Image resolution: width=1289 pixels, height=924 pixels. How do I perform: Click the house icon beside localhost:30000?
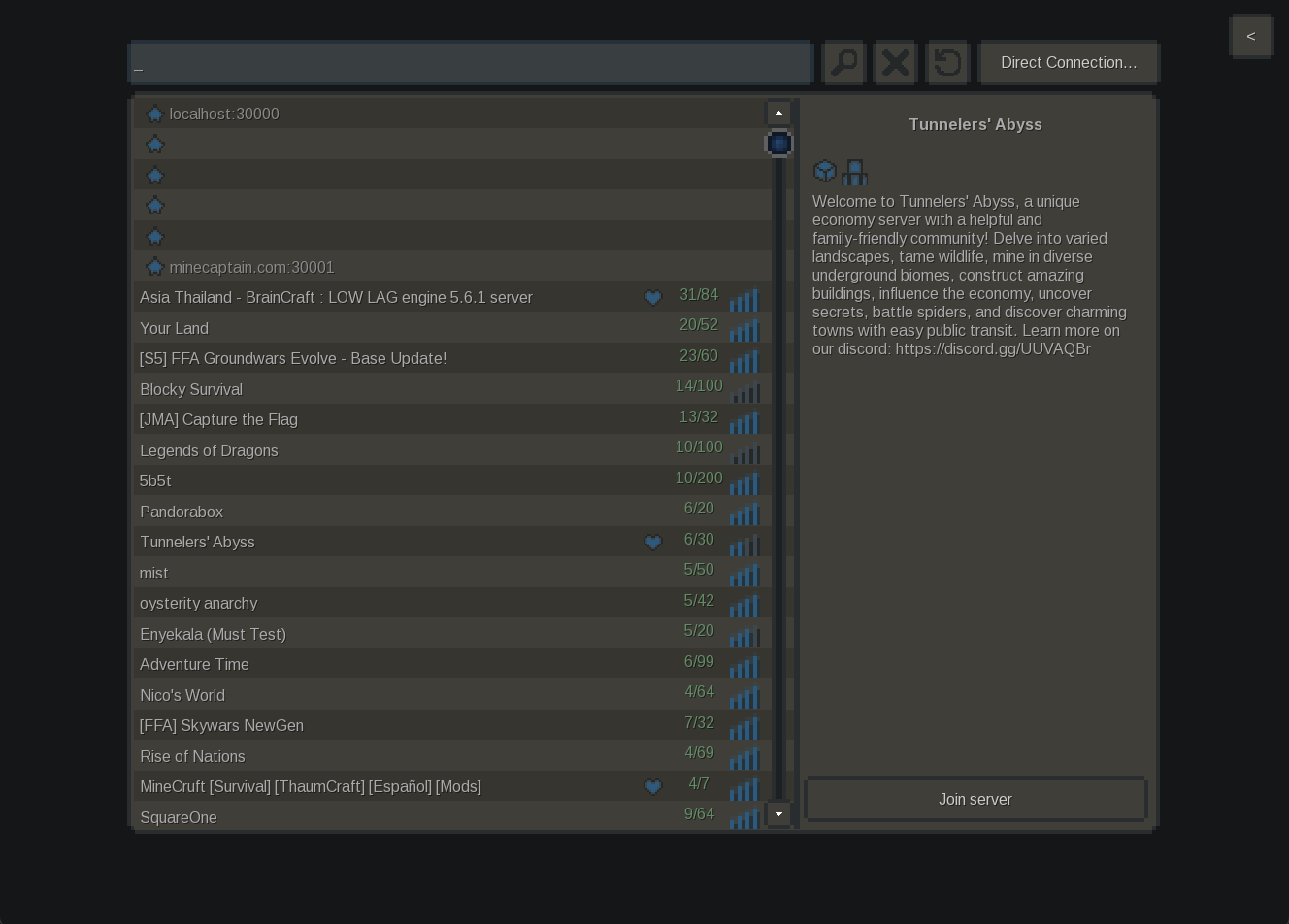[x=155, y=115]
